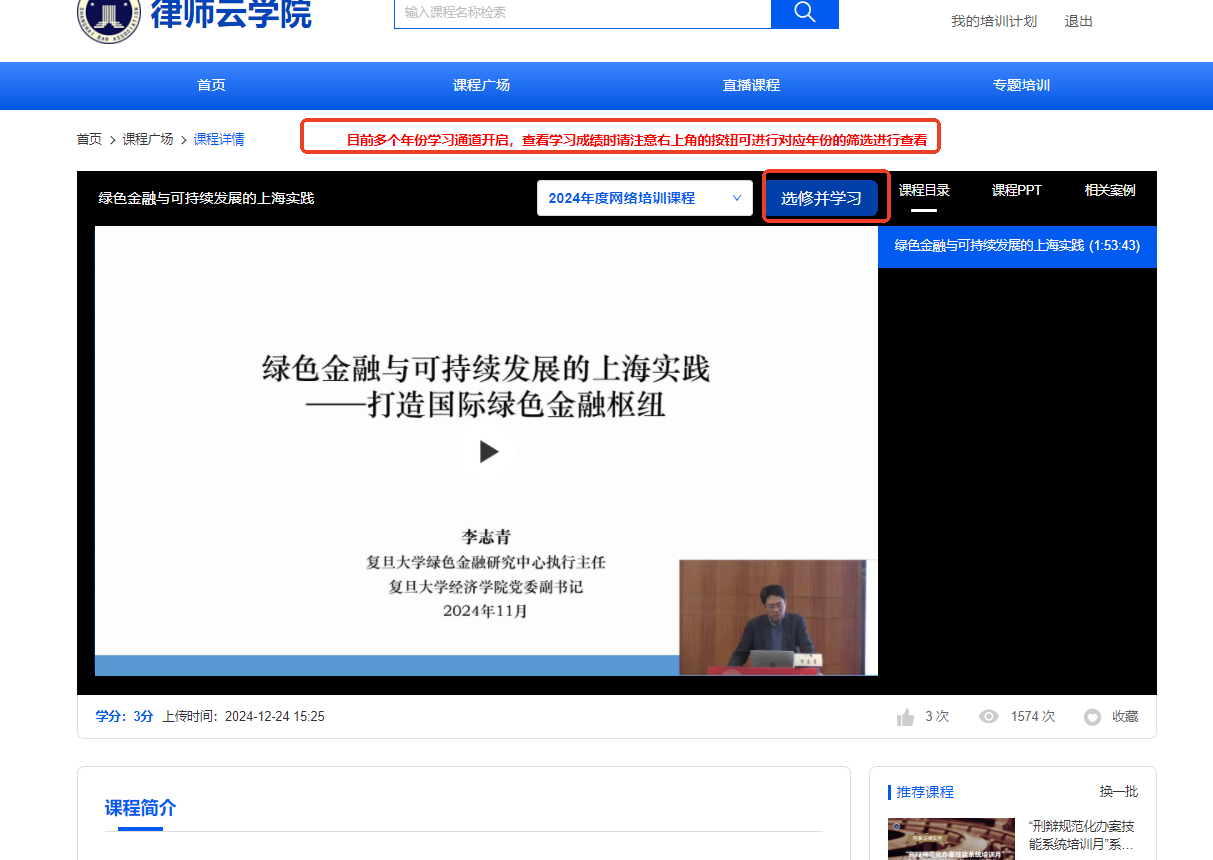Click 换一批 to refresh recommended courses
1213x860 pixels.
pyautogui.click(x=1118, y=792)
